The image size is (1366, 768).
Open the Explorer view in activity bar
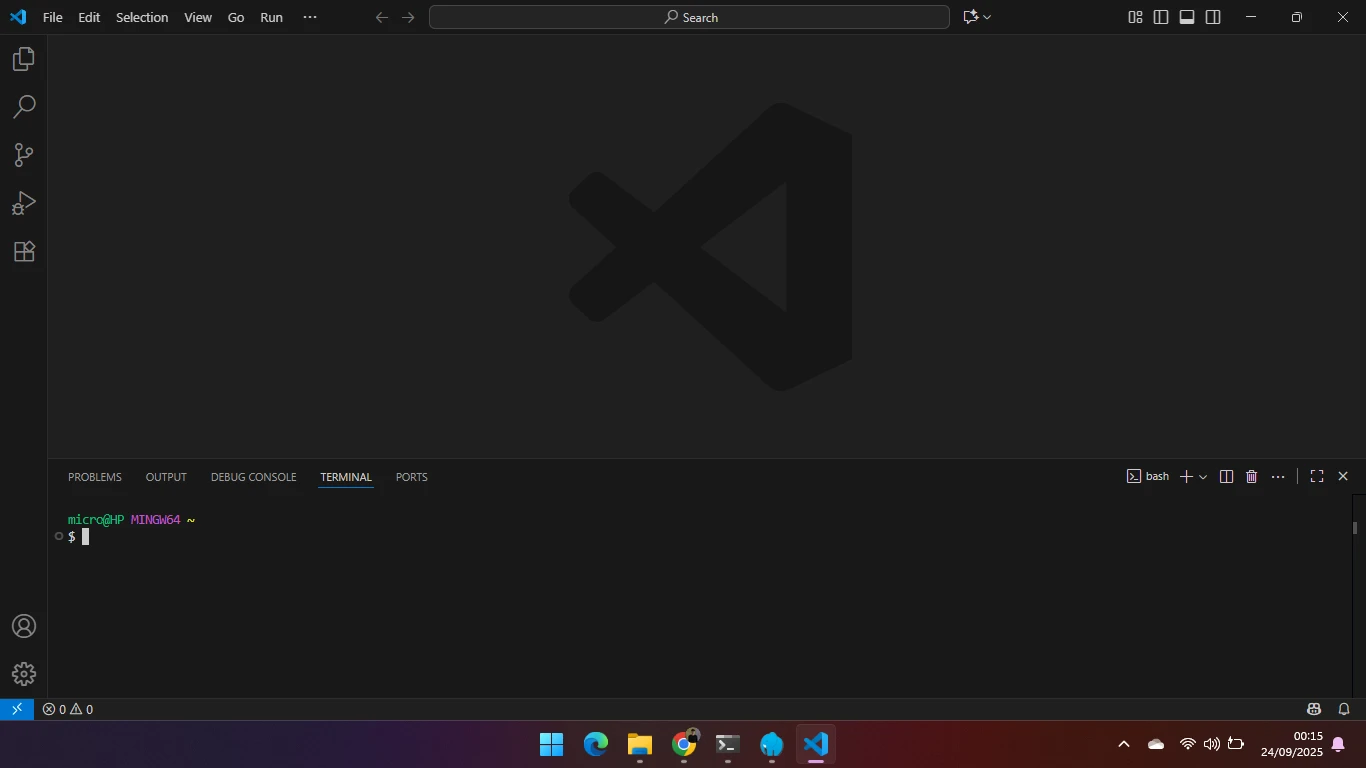tap(24, 59)
